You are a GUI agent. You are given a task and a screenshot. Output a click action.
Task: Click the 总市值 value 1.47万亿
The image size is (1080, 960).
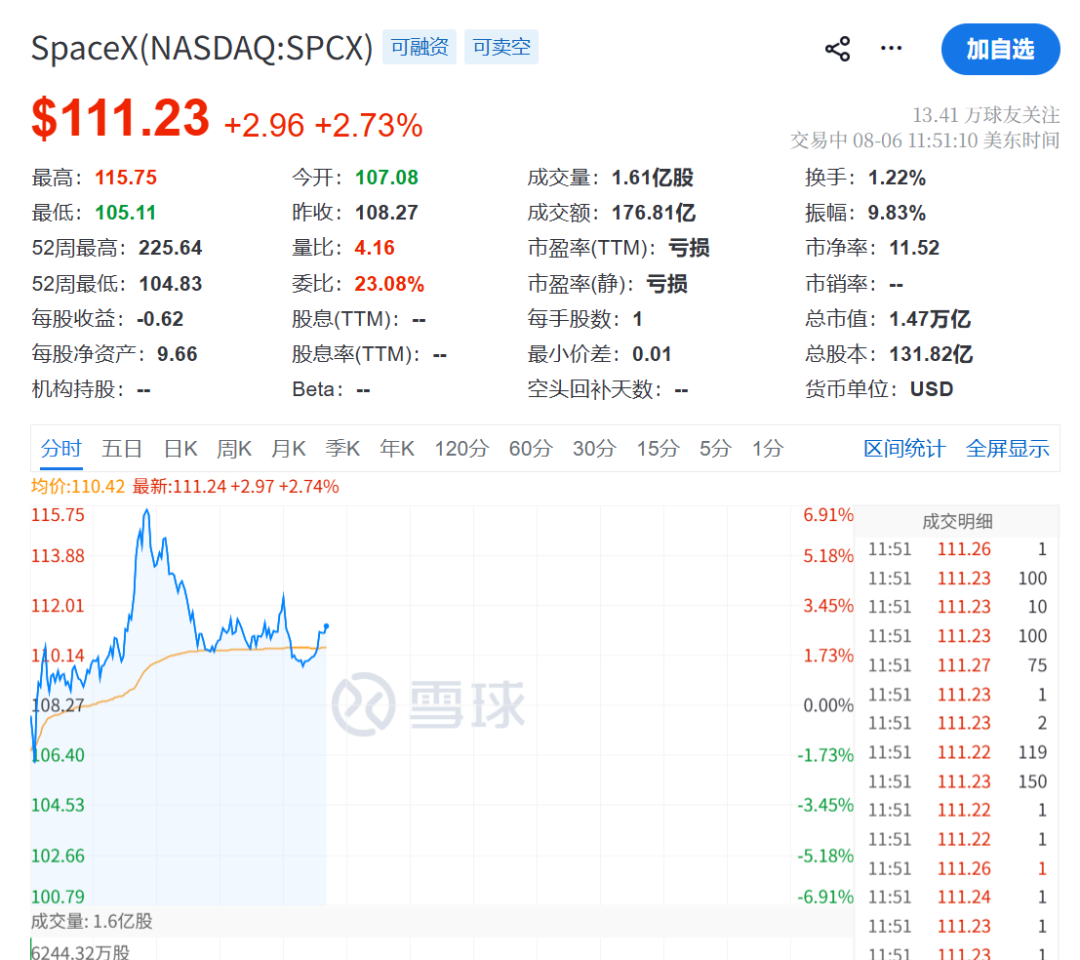(930, 319)
